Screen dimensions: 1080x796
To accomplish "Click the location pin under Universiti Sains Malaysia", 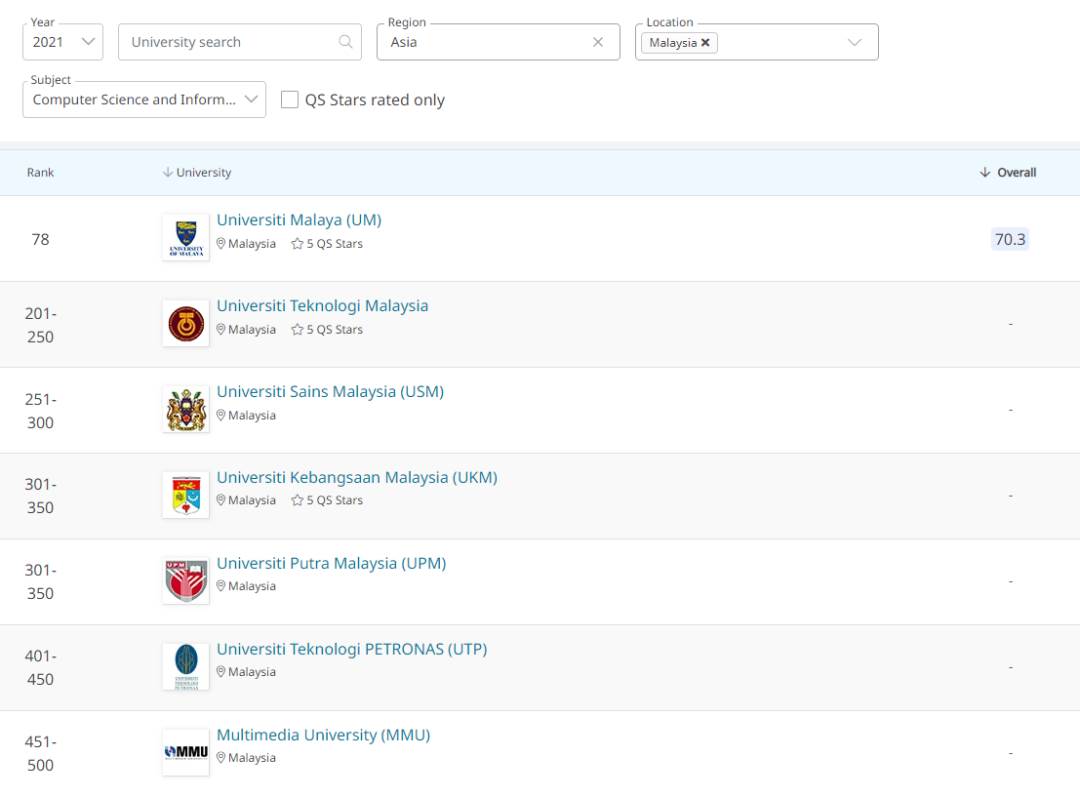I will [221, 415].
